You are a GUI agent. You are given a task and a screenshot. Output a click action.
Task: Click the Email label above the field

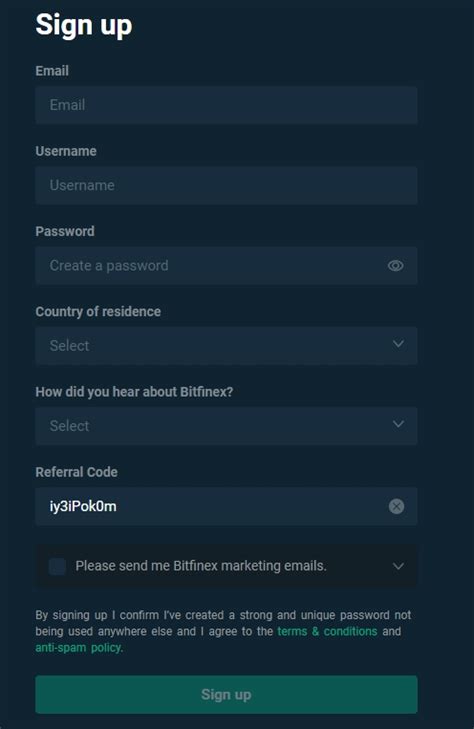point(52,71)
